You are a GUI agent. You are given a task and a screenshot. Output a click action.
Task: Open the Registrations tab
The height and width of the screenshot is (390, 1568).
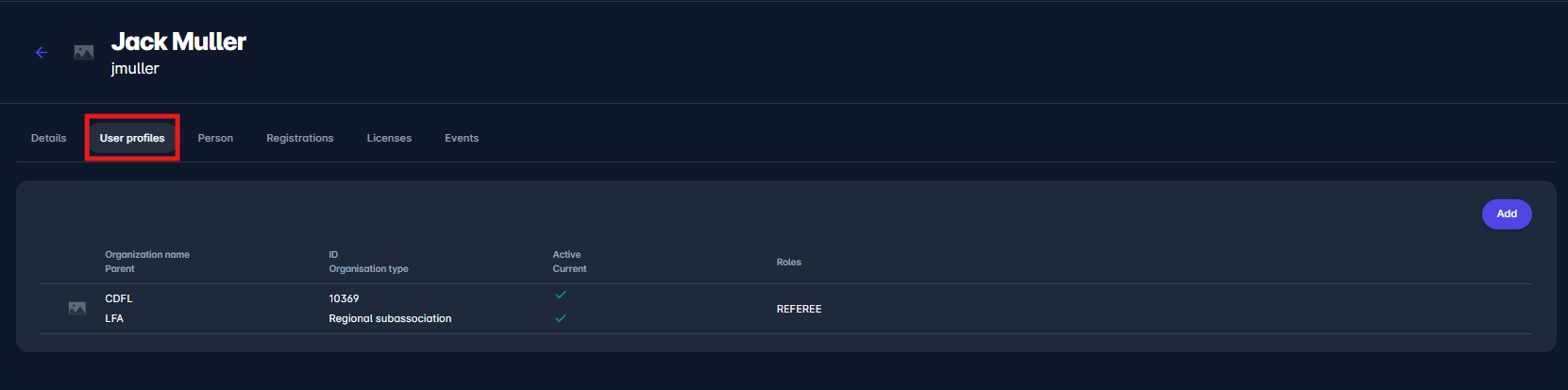[x=299, y=138]
